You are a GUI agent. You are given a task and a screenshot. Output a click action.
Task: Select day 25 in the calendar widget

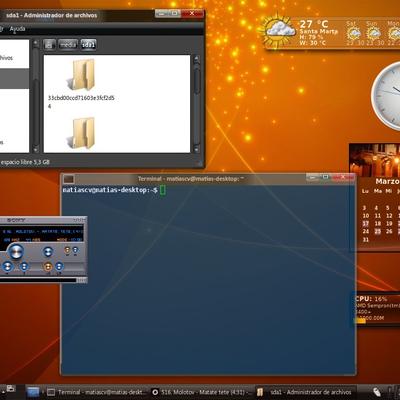point(377,231)
